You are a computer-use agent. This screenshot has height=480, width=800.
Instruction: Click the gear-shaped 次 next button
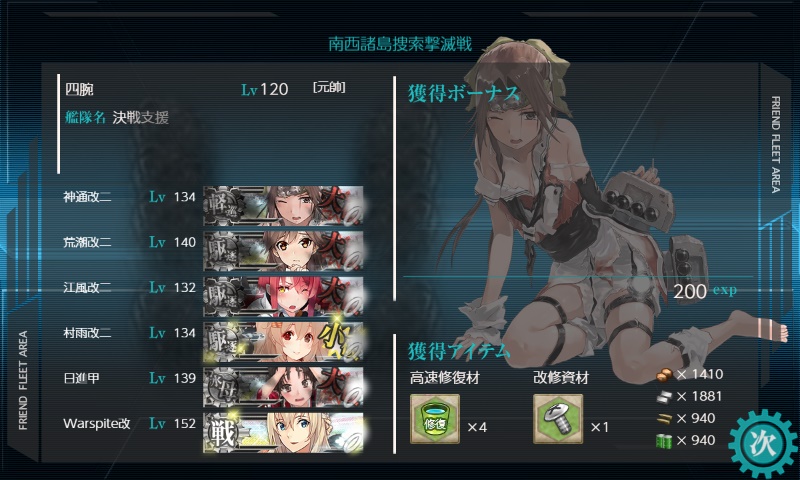coord(763,443)
